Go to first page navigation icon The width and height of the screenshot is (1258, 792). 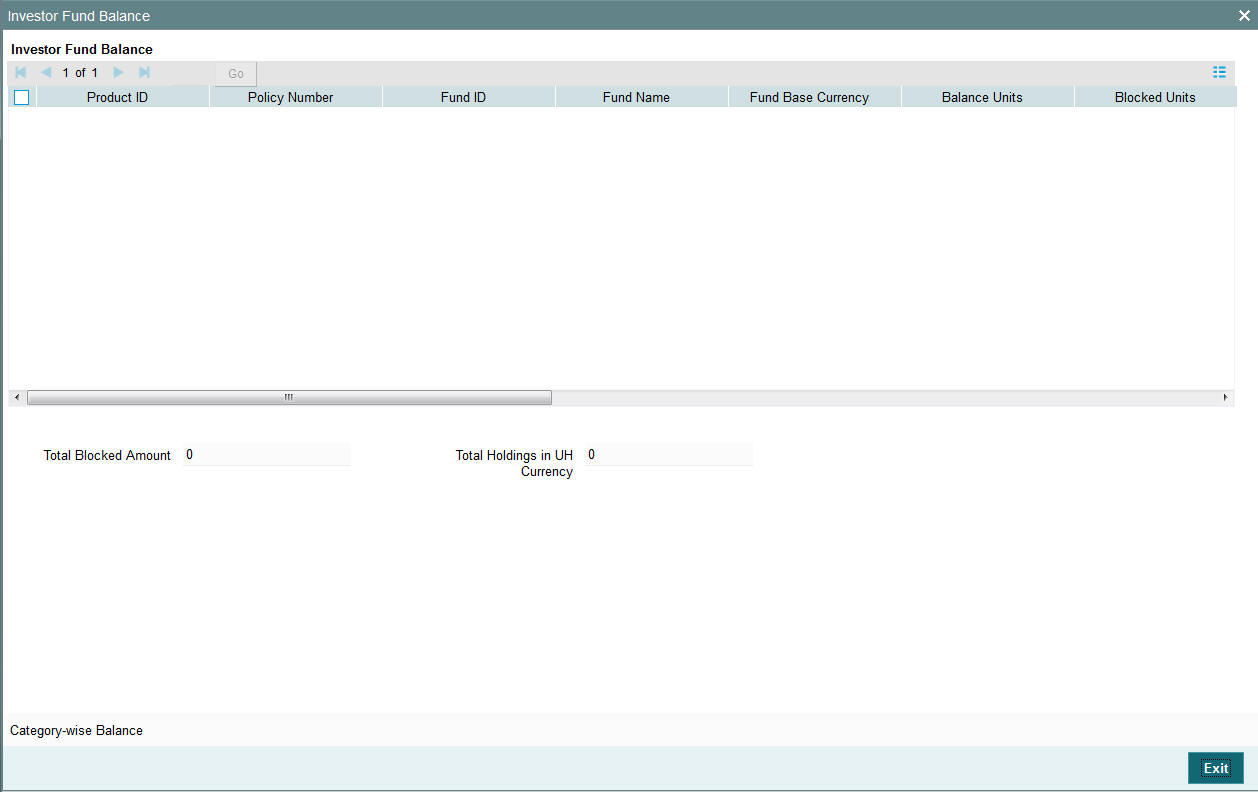click(x=21, y=73)
